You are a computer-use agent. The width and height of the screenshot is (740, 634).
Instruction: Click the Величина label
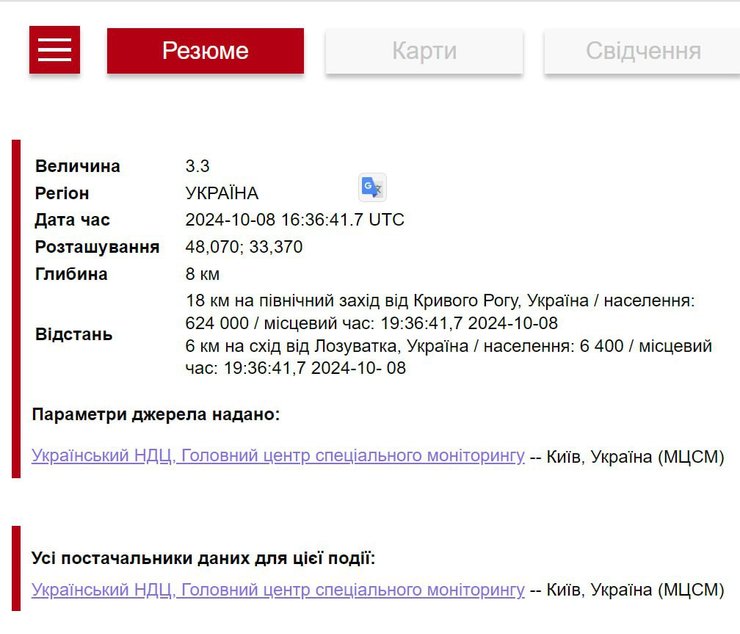[x=78, y=166]
